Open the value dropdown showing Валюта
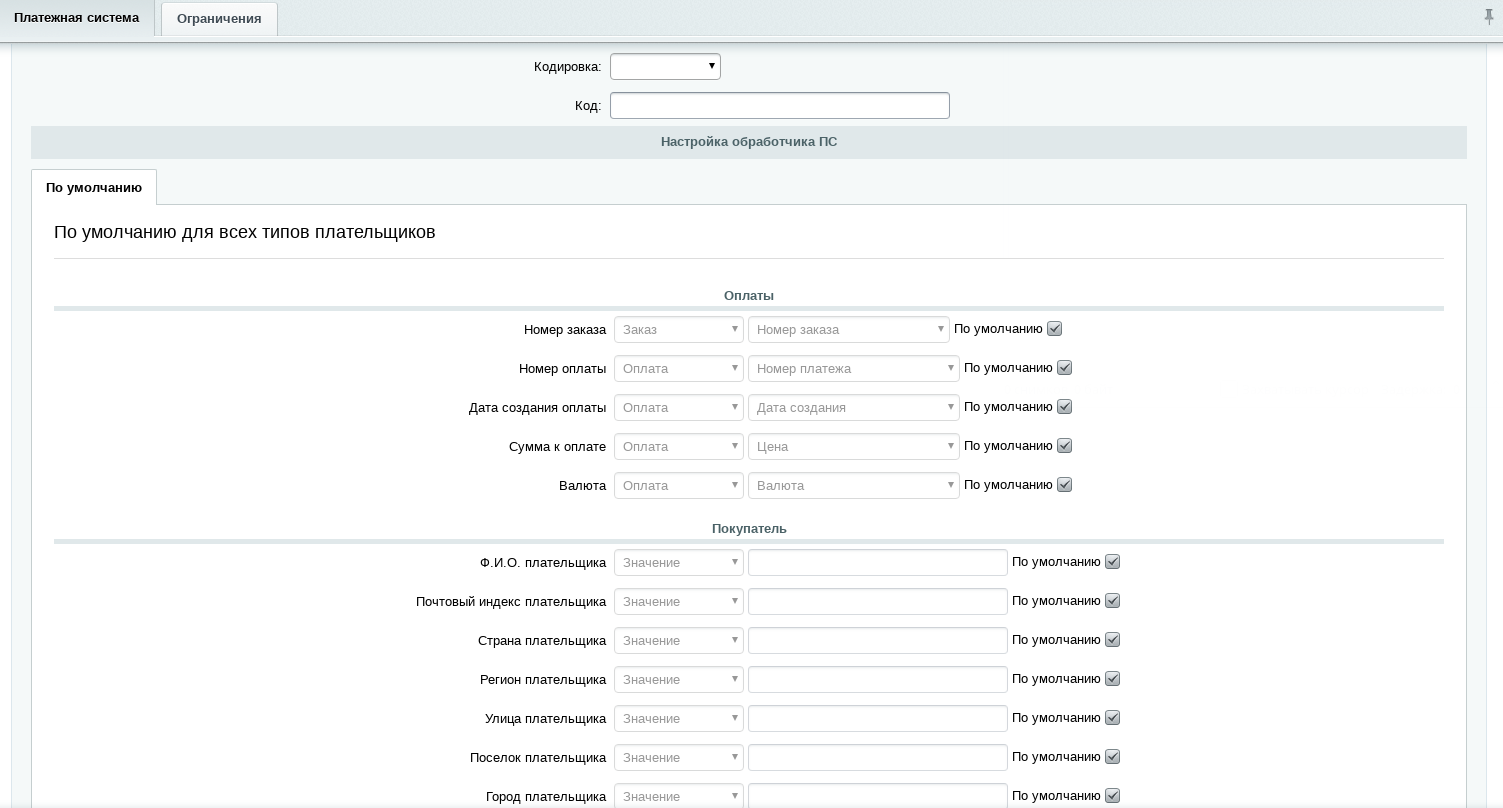Image resolution: width=1503 pixels, height=808 pixels. 854,485
